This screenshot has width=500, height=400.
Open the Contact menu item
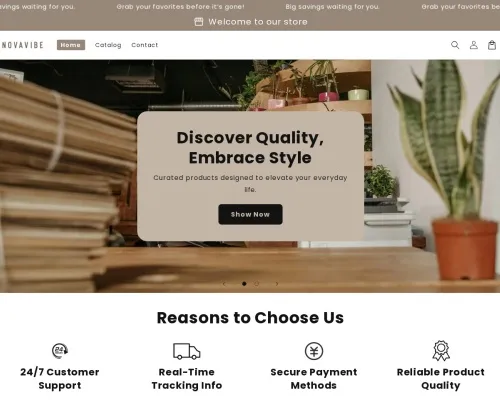coord(145,45)
